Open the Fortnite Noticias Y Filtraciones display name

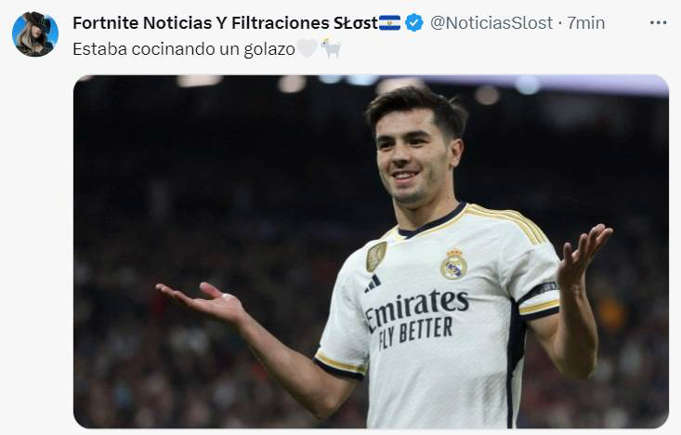(x=225, y=23)
